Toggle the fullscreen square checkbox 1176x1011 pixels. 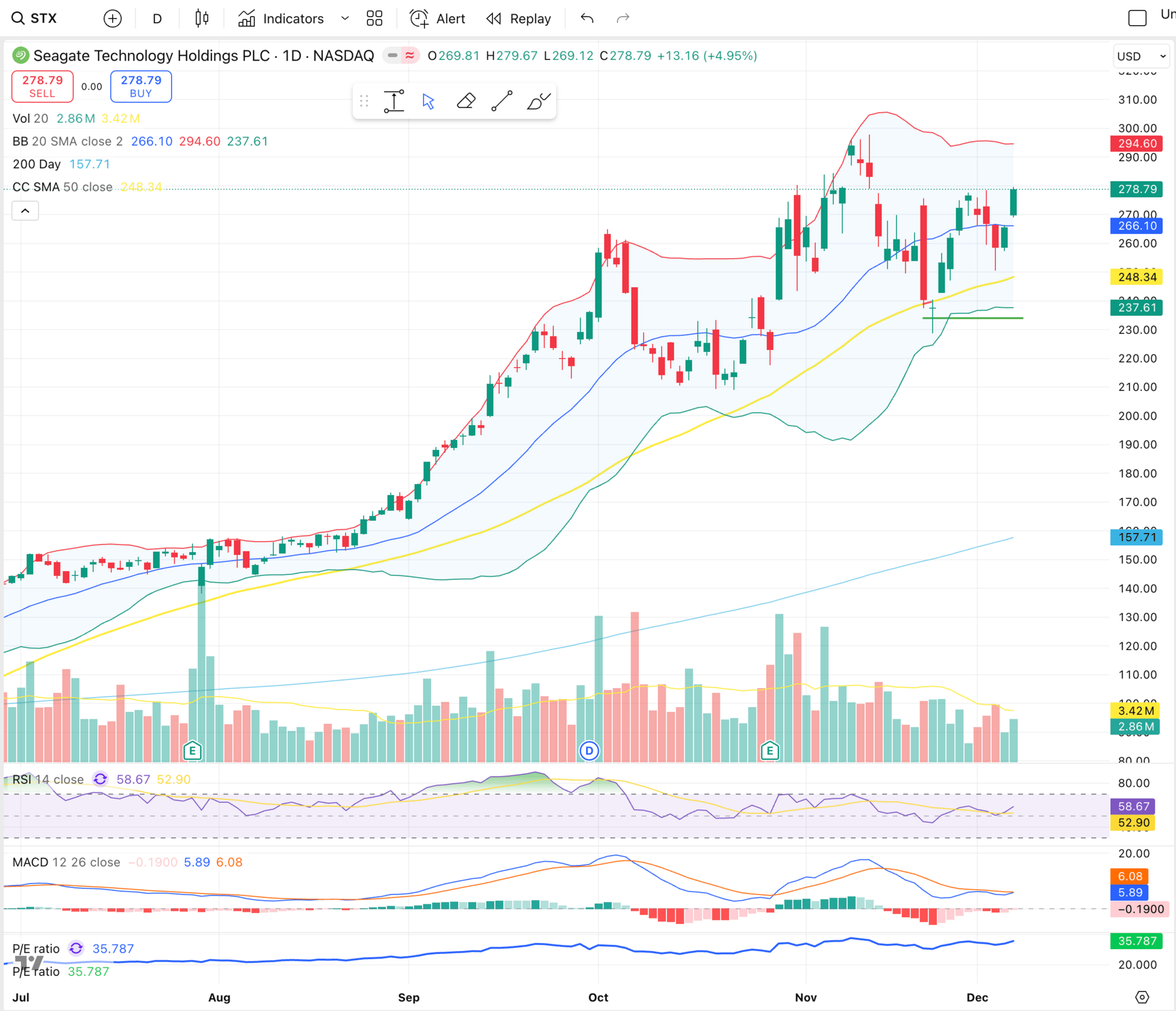1137,18
